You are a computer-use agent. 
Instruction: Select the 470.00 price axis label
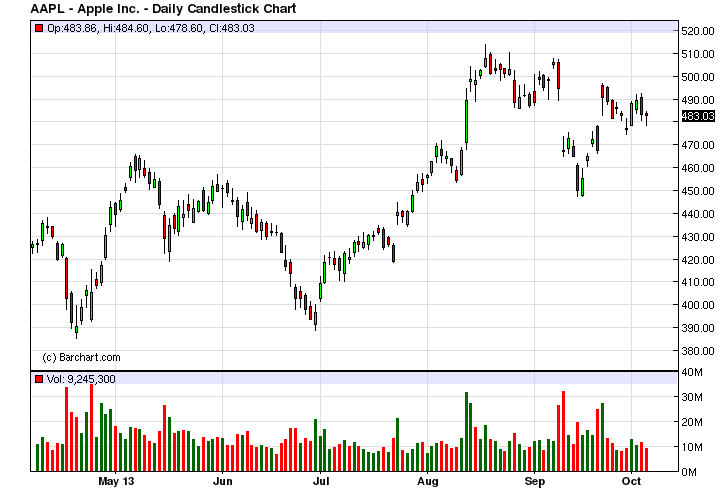[698, 145]
